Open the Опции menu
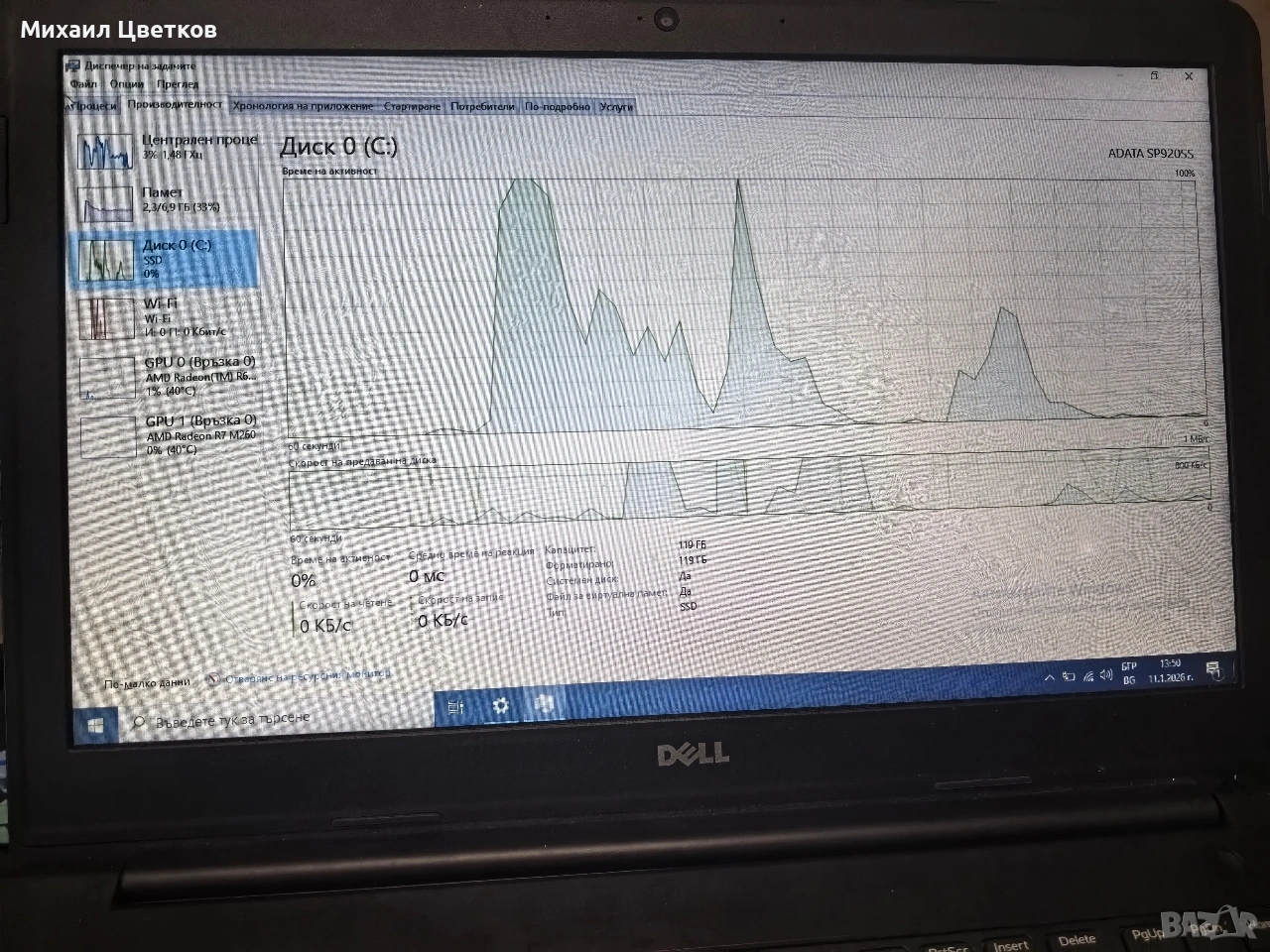The width and height of the screenshot is (1270, 952). click(126, 84)
